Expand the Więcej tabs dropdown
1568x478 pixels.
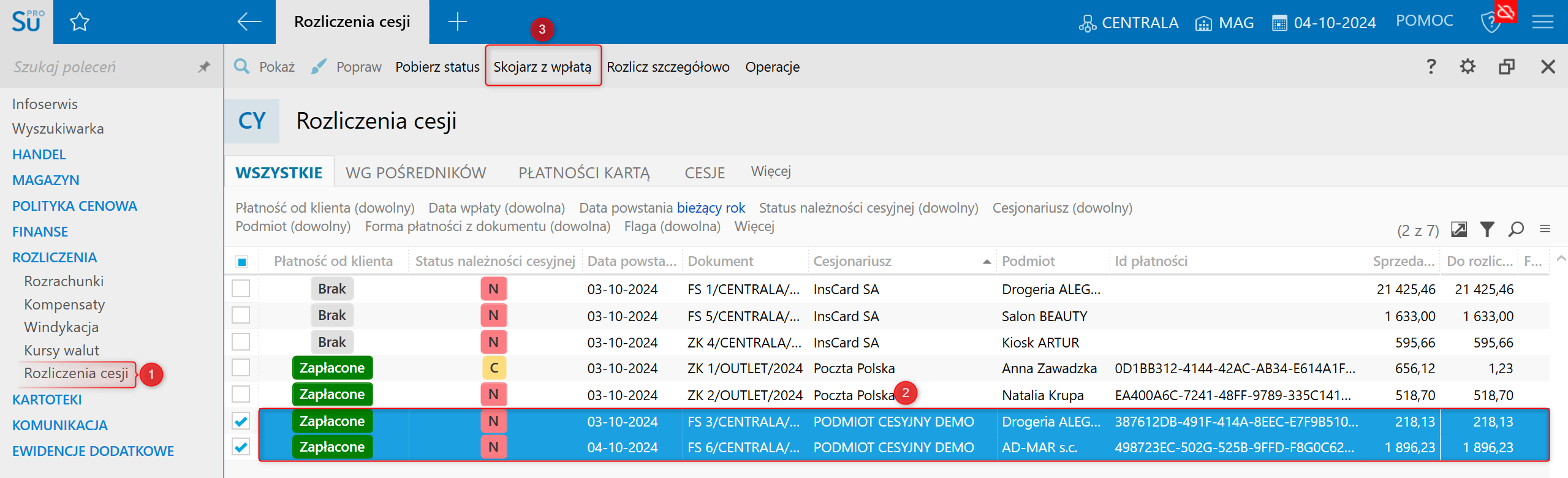click(770, 172)
